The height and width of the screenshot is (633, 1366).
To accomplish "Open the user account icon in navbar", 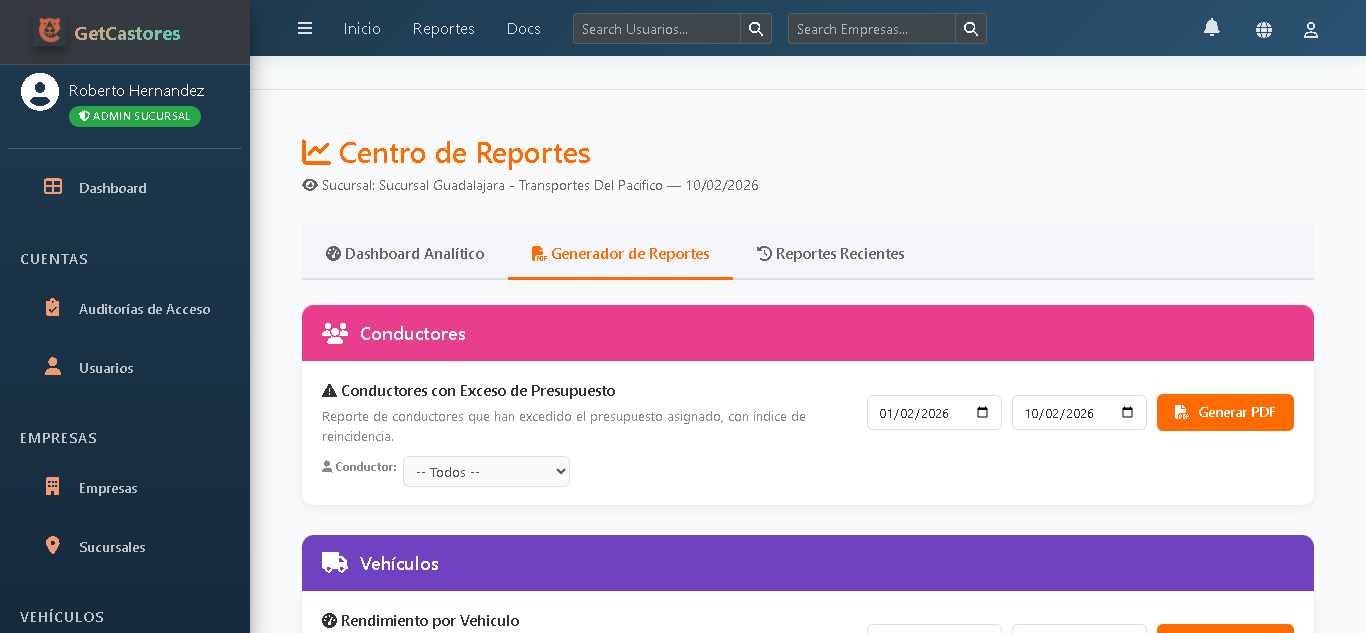I will coord(1310,29).
